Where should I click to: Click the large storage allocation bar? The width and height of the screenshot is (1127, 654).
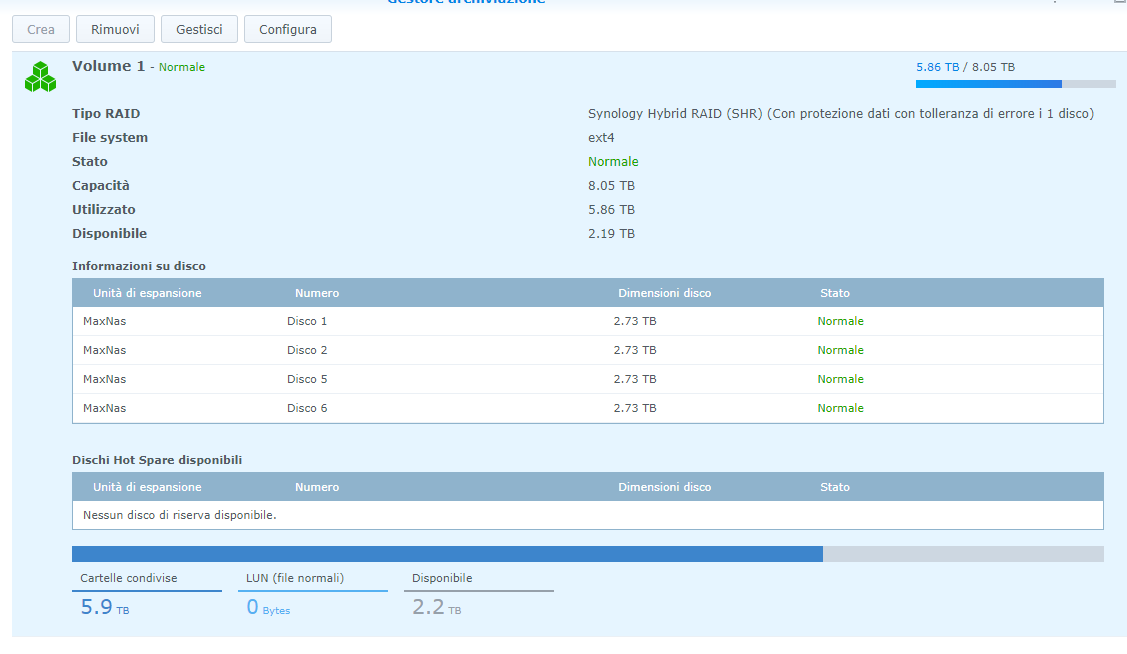[587, 554]
